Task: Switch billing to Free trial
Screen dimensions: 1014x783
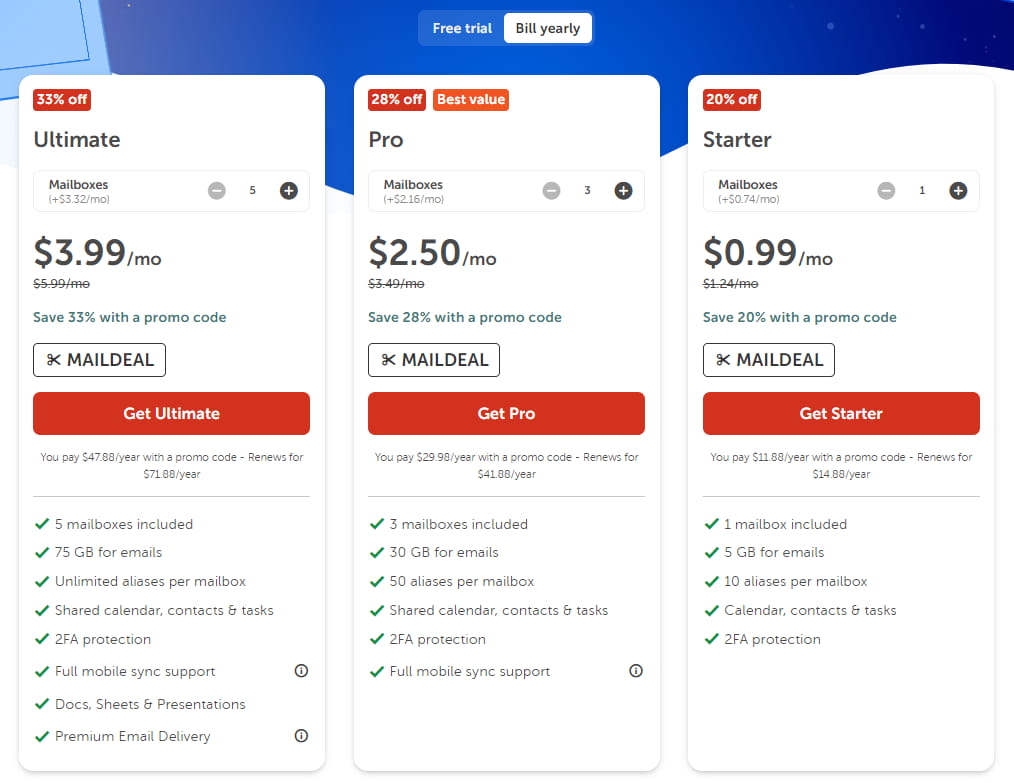Action: (462, 28)
